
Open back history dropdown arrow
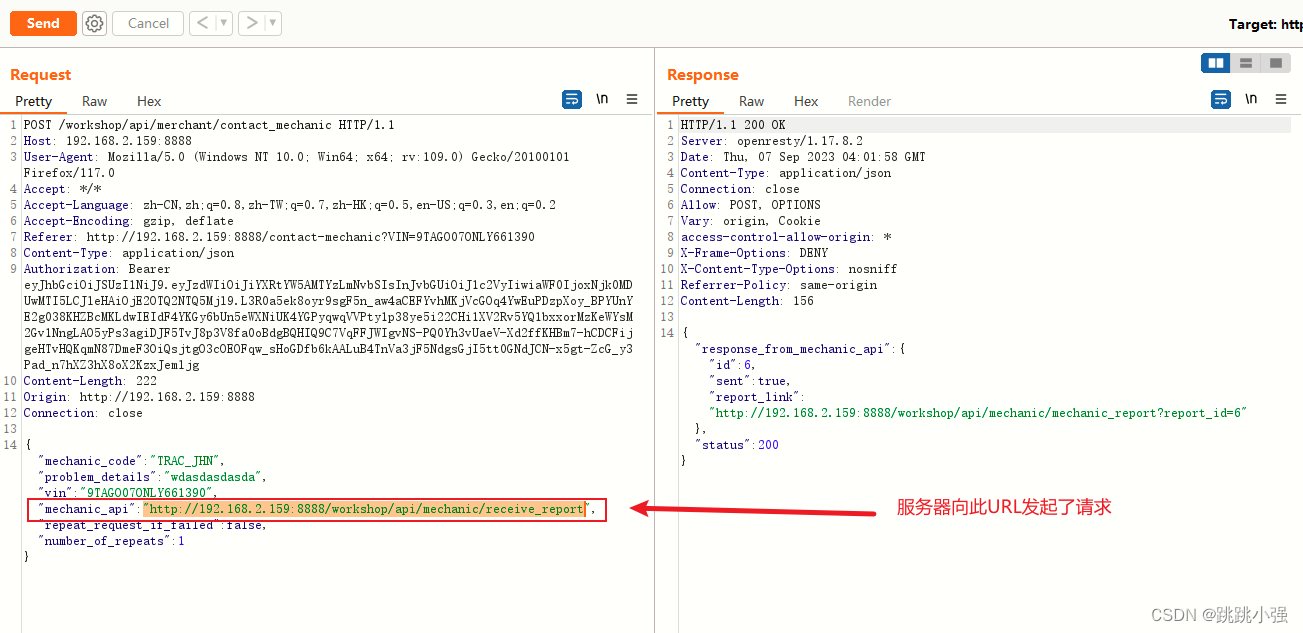point(224,23)
